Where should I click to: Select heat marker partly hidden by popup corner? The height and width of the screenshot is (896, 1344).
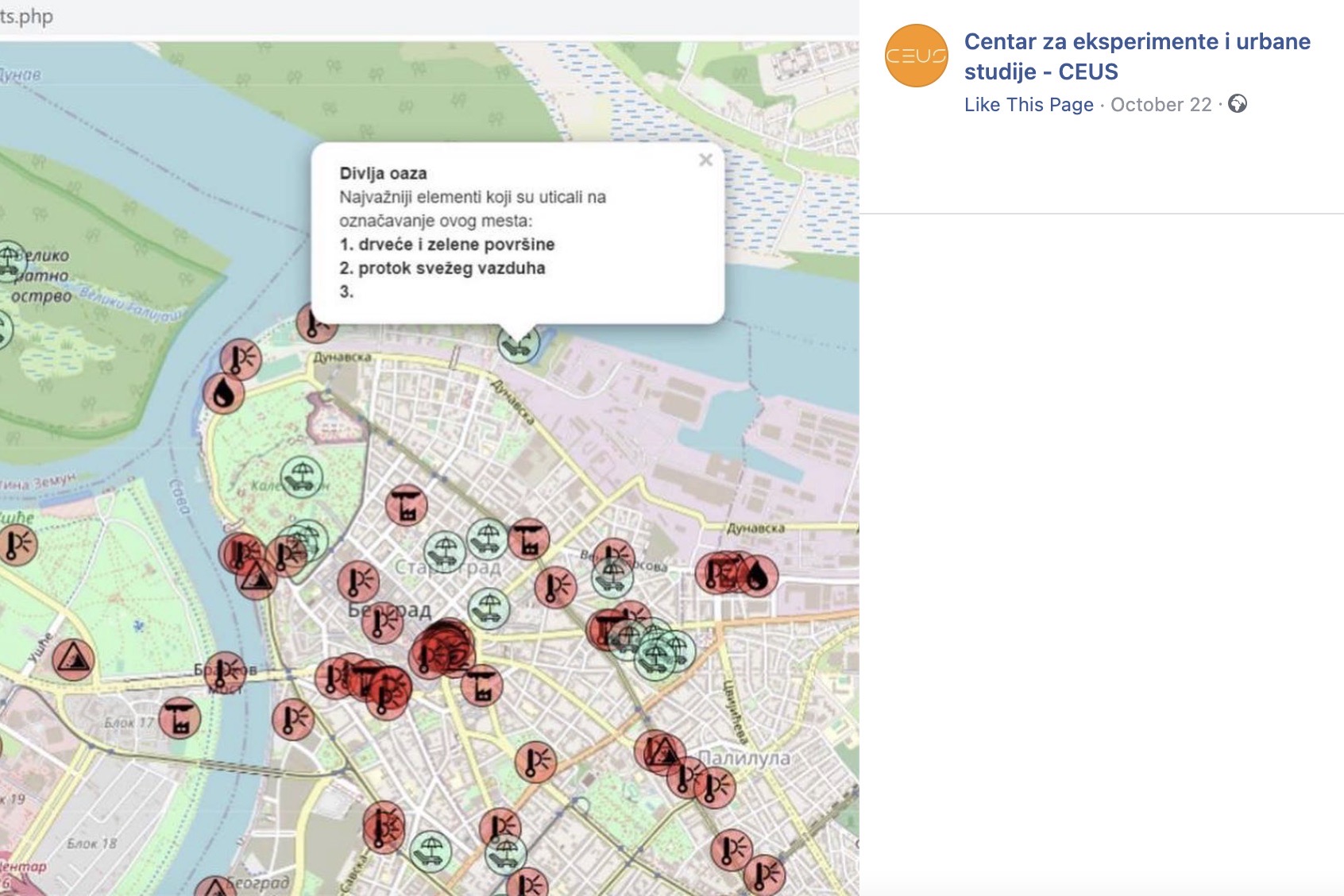[316, 322]
